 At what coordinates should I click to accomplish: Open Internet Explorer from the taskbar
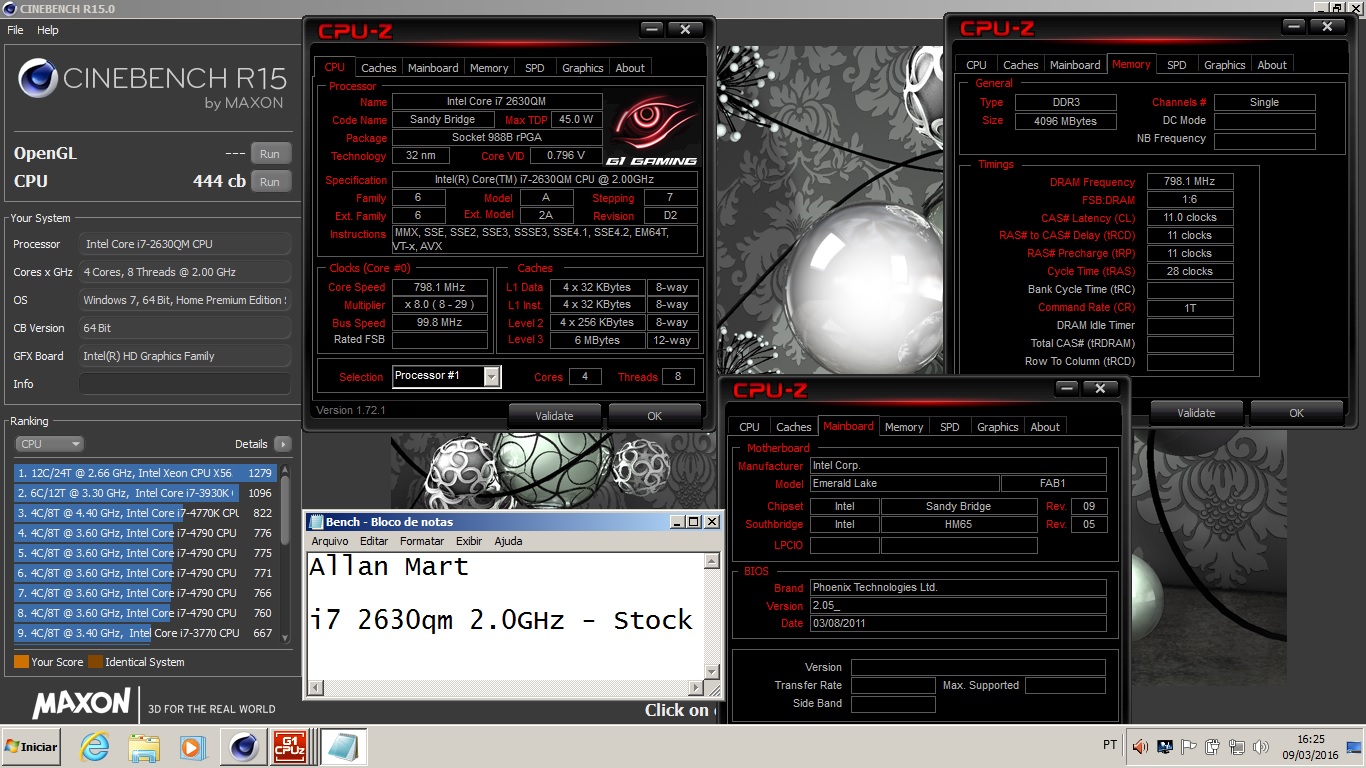pyautogui.click(x=94, y=746)
